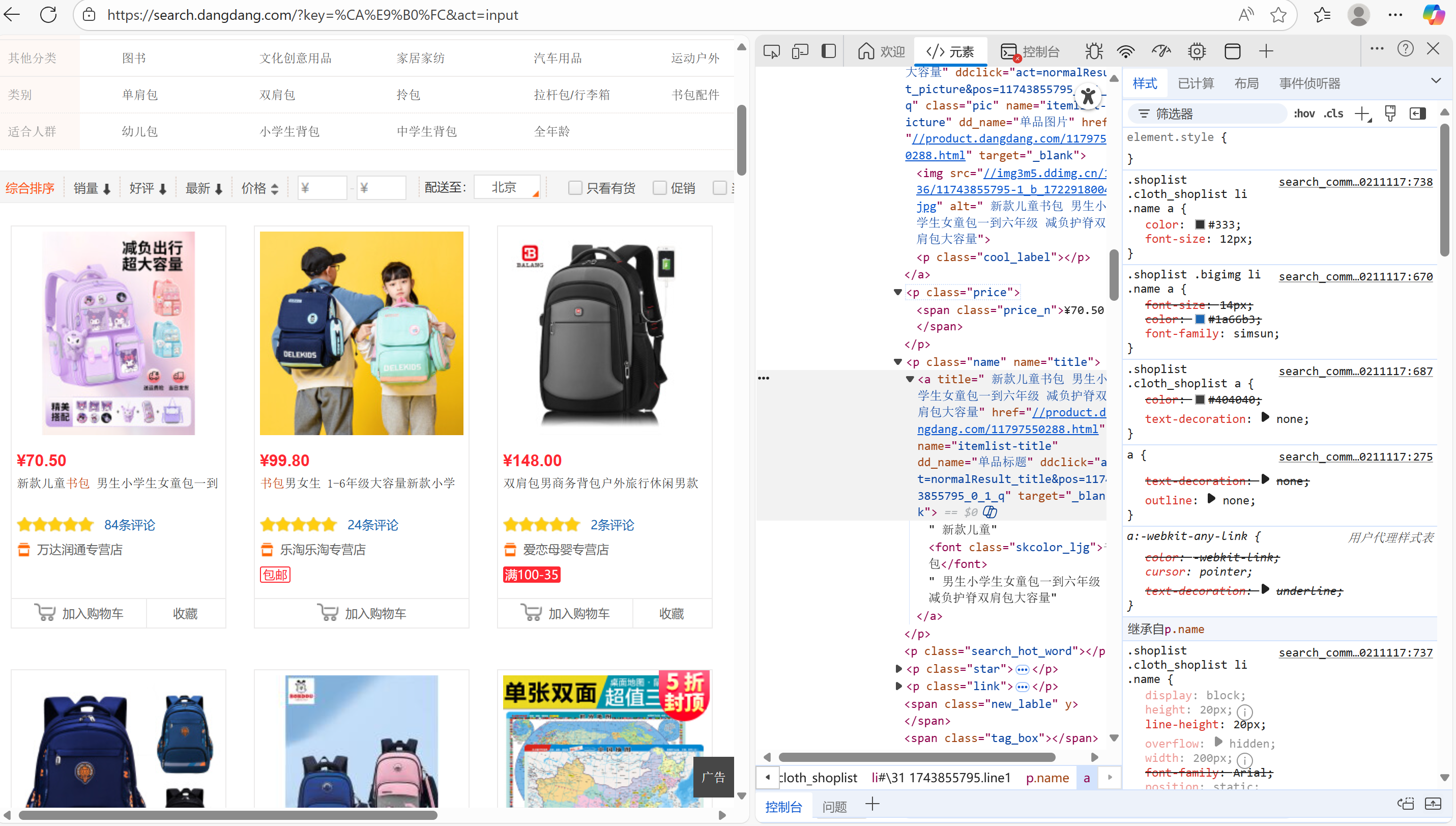The height and width of the screenshot is (826, 1456).
Task: Open the 84条评论 reviews link
Action: click(129, 525)
